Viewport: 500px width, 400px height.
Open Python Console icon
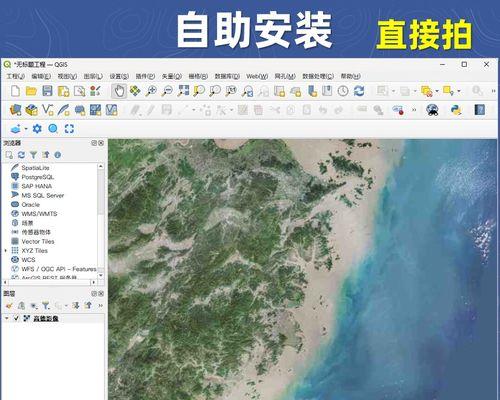click(x=456, y=110)
